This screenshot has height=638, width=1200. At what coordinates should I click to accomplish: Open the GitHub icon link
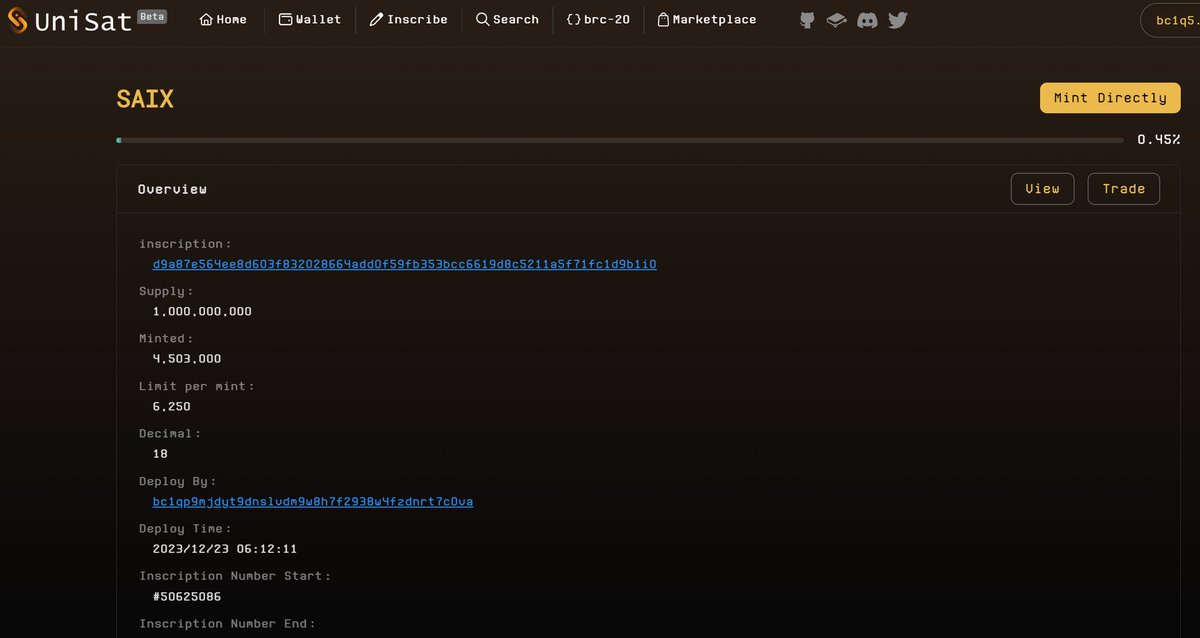[x=808, y=20]
